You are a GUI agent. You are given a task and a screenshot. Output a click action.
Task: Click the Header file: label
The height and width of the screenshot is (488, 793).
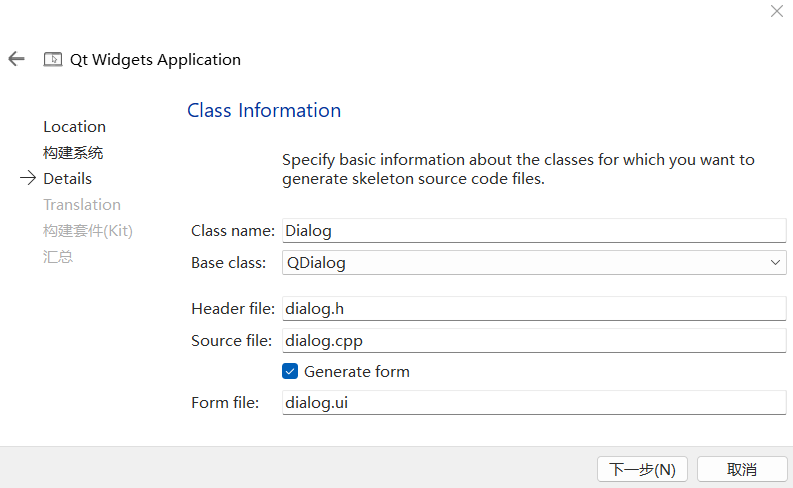233,308
